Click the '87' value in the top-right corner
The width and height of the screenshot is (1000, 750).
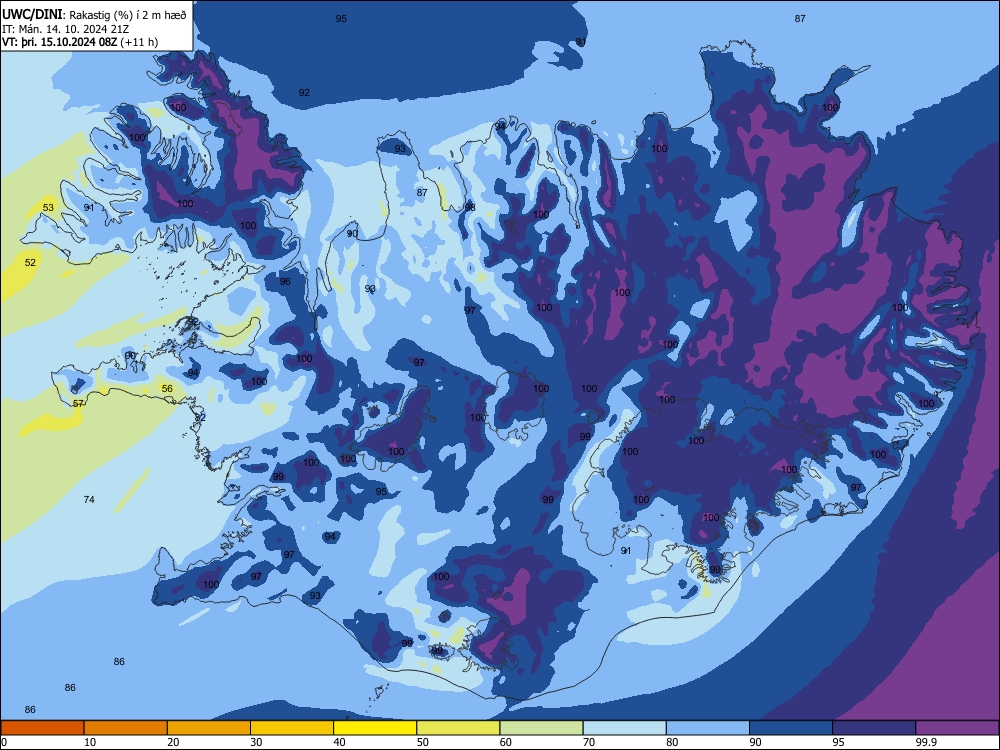coord(800,18)
